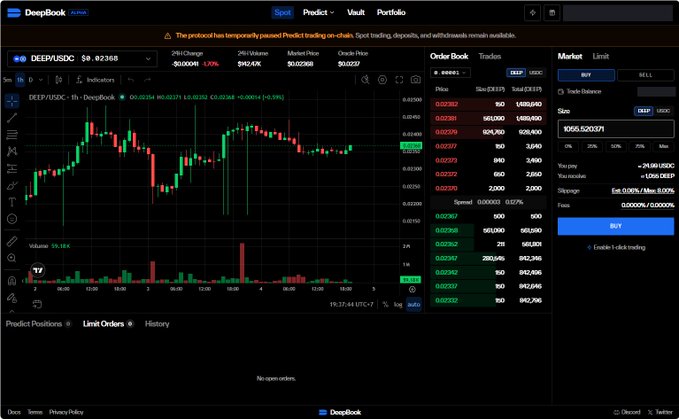
Task: Select the text annotation tool
Action: tap(12, 202)
